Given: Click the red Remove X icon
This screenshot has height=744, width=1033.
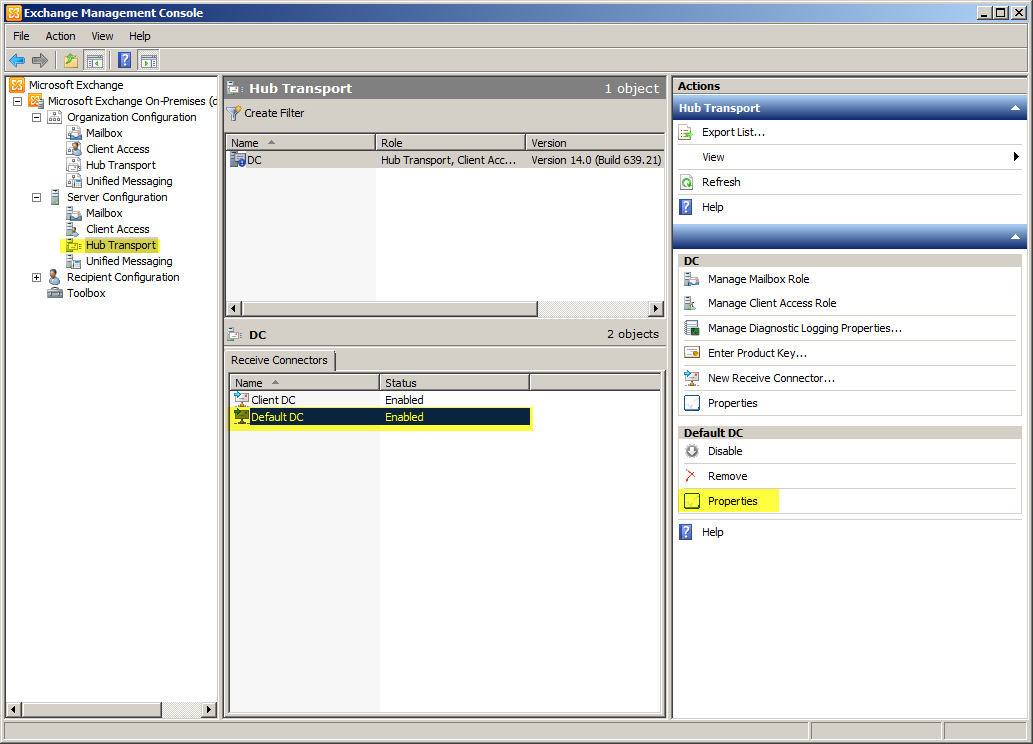Looking at the screenshot, I should [690, 476].
